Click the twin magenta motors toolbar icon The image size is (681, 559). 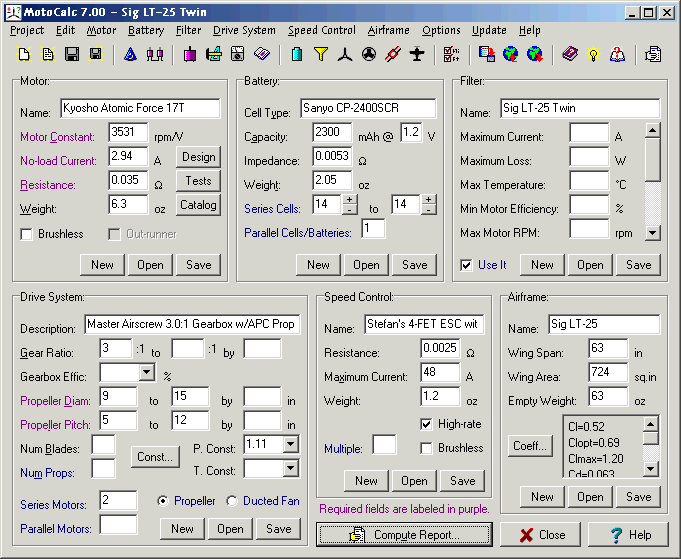155,54
